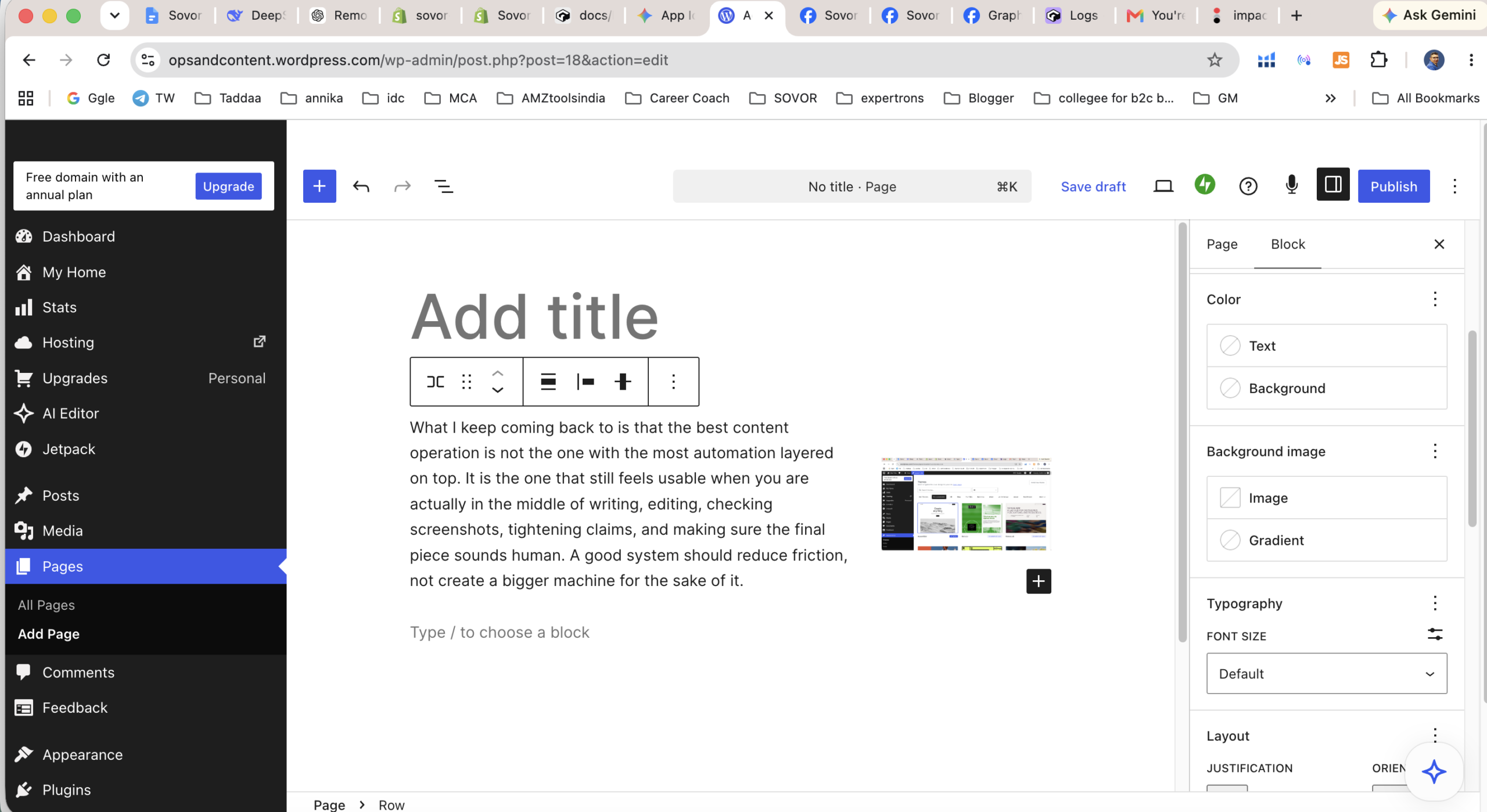
Task: Bookmark this page with the star icon
Action: click(x=1215, y=60)
